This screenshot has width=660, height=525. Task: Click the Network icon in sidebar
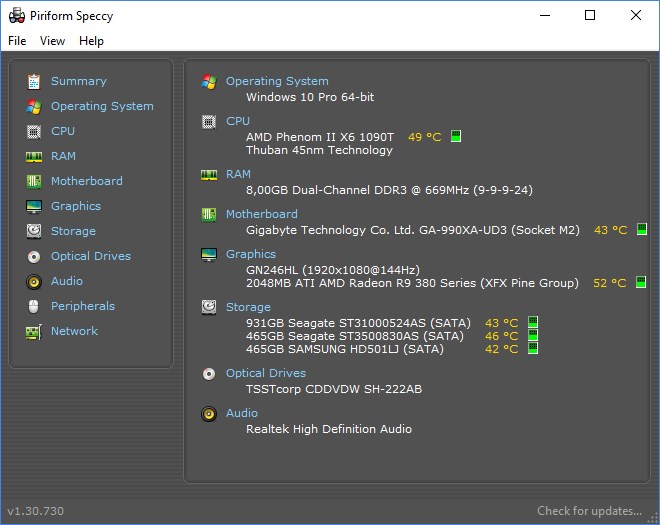[34, 331]
